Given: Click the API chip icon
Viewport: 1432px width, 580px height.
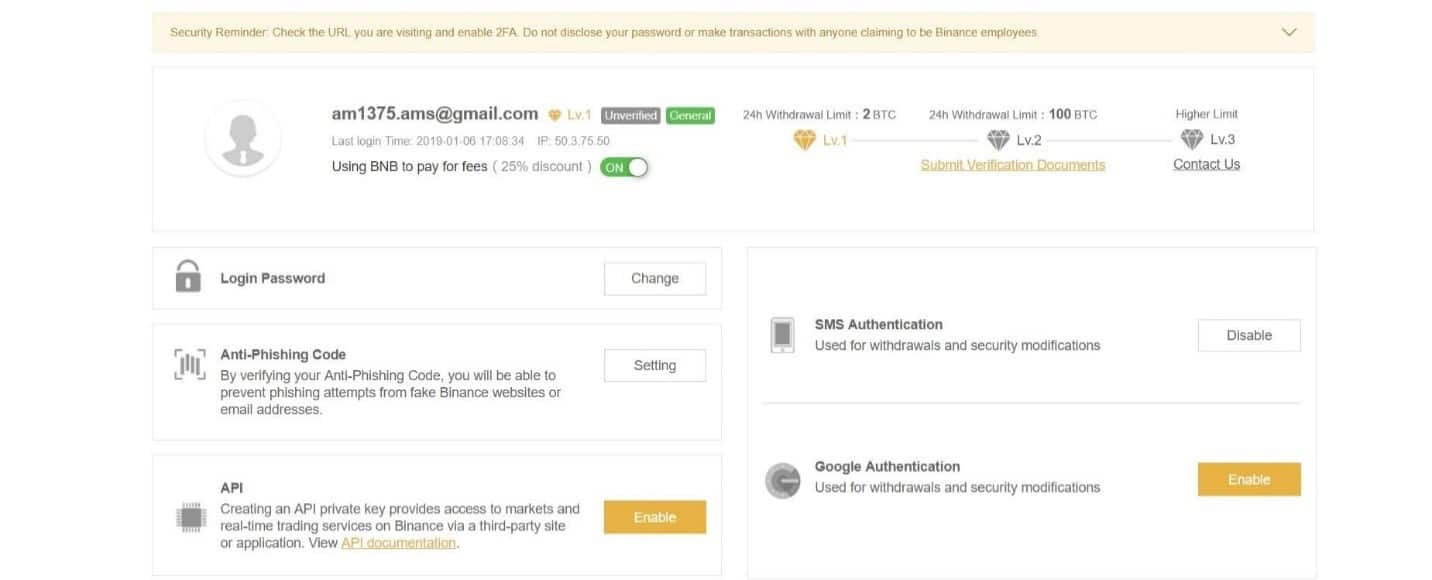Looking at the screenshot, I should click(x=190, y=517).
